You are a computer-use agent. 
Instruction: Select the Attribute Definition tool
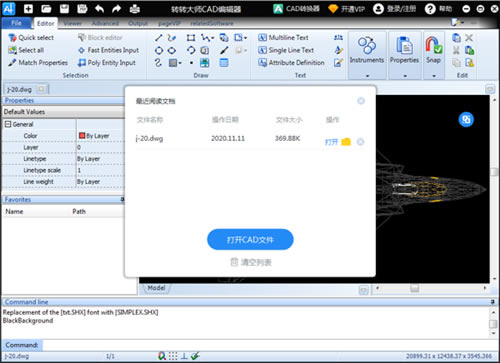pyautogui.click(x=291, y=63)
